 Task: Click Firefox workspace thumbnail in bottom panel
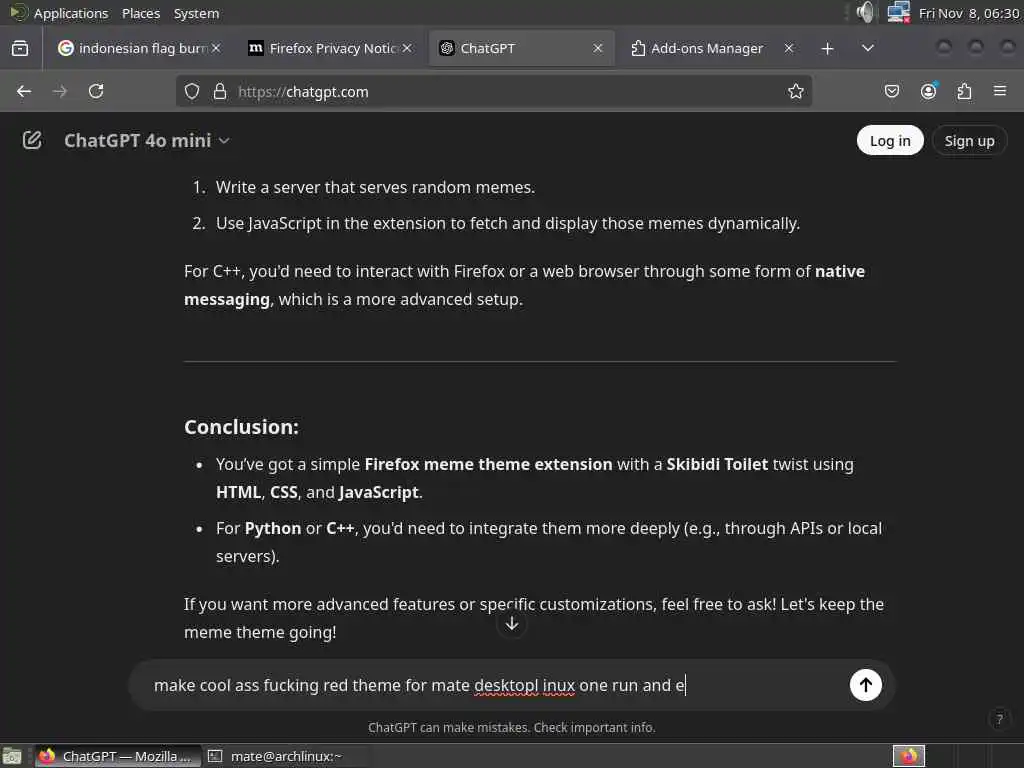pos(909,756)
